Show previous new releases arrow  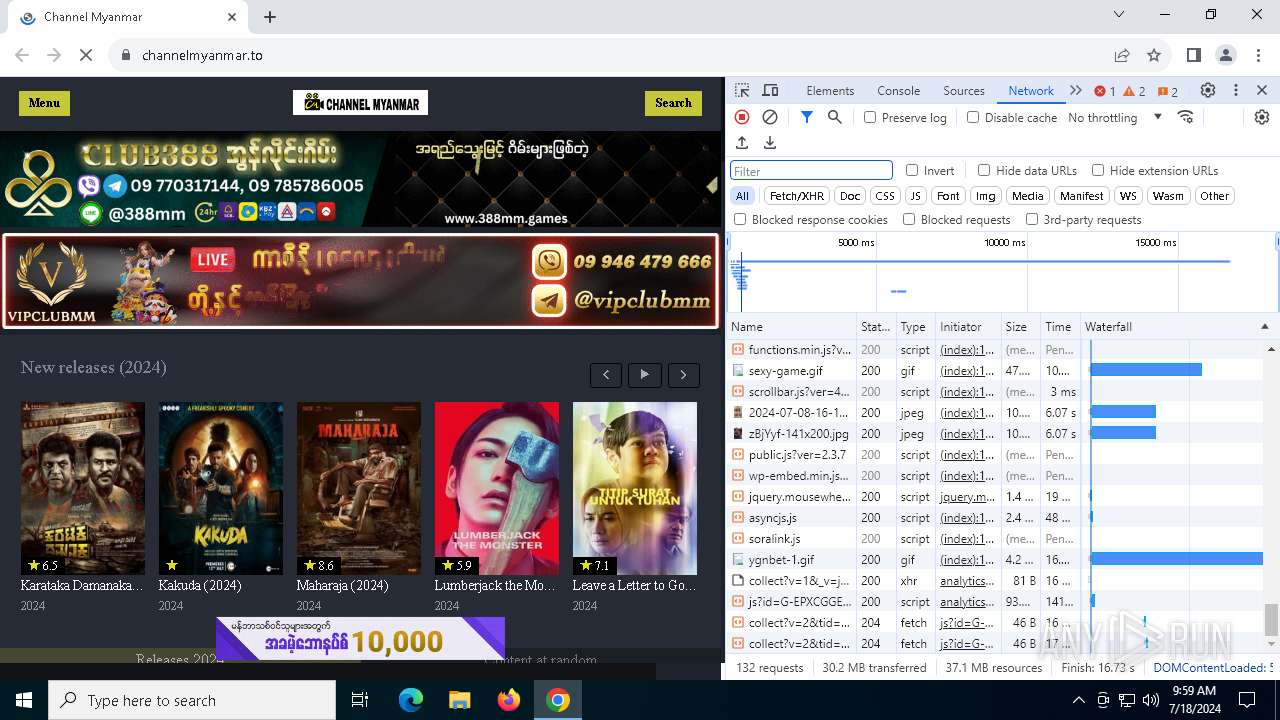pyautogui.click(x=606, y=375)
